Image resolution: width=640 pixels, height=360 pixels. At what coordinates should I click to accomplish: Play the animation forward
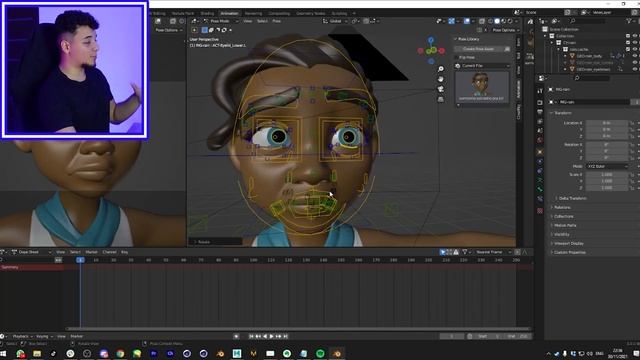click(x=271, y=336)
